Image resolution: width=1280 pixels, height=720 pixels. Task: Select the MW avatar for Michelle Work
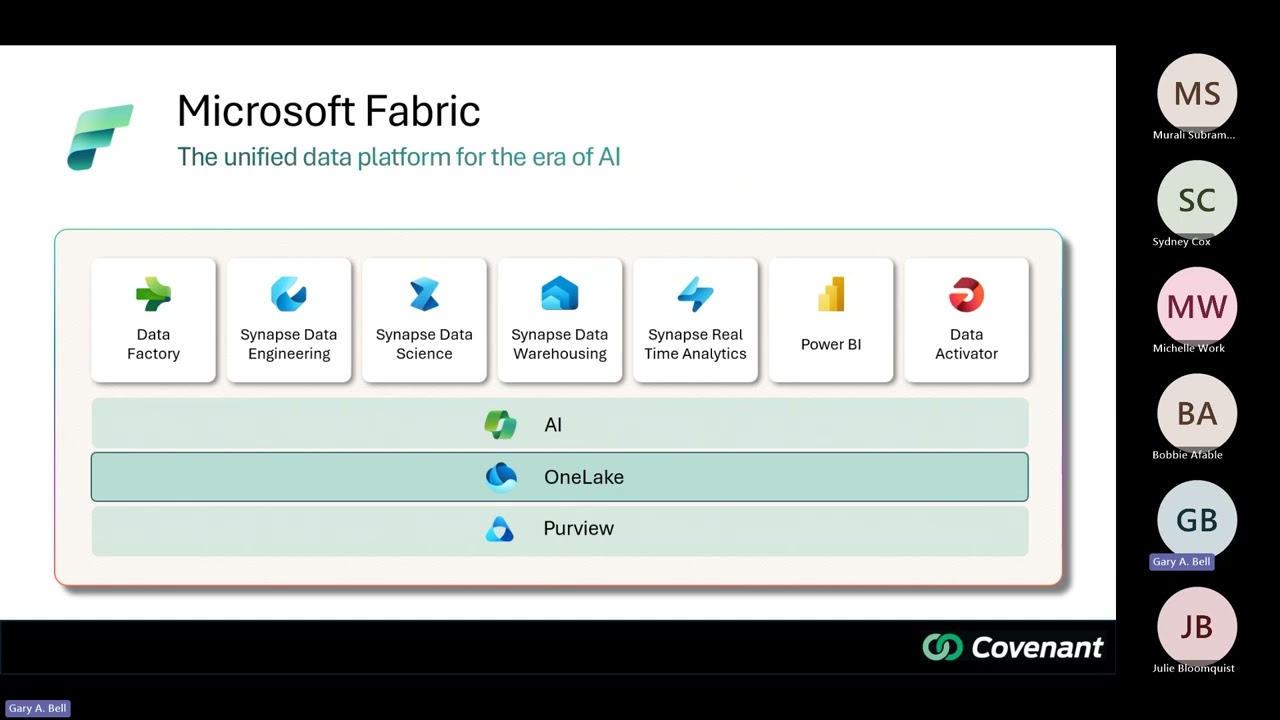pos(1197,307)
